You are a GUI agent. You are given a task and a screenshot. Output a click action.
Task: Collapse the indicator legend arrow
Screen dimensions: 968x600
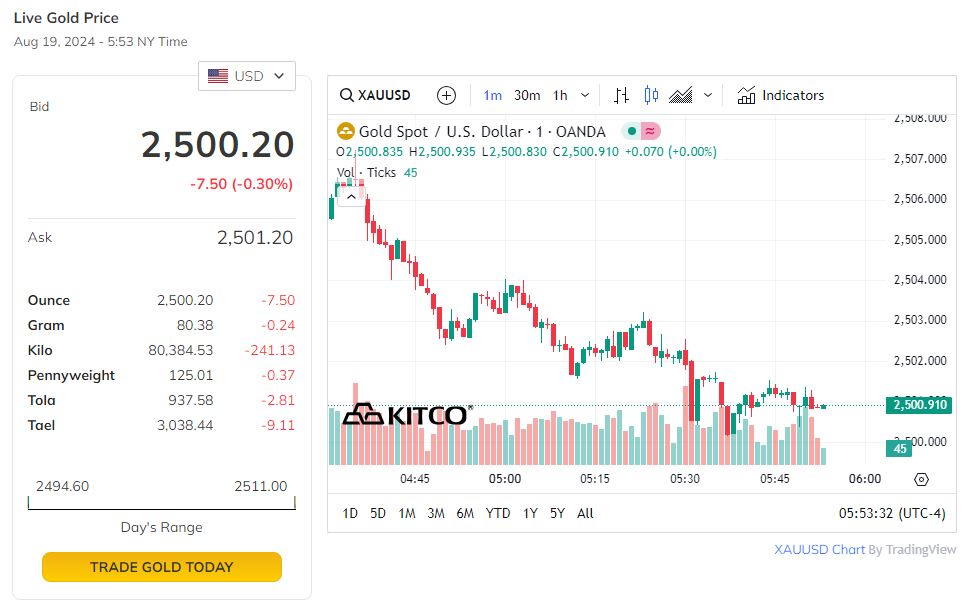coord(351,196)
